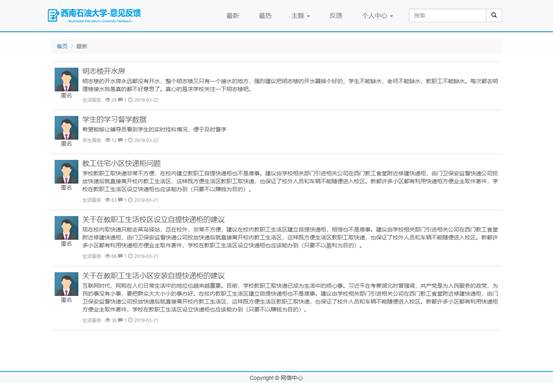Click the summary text of 明志楼开水房
This screenshot has width=553, height=383.
click(290, 85)
